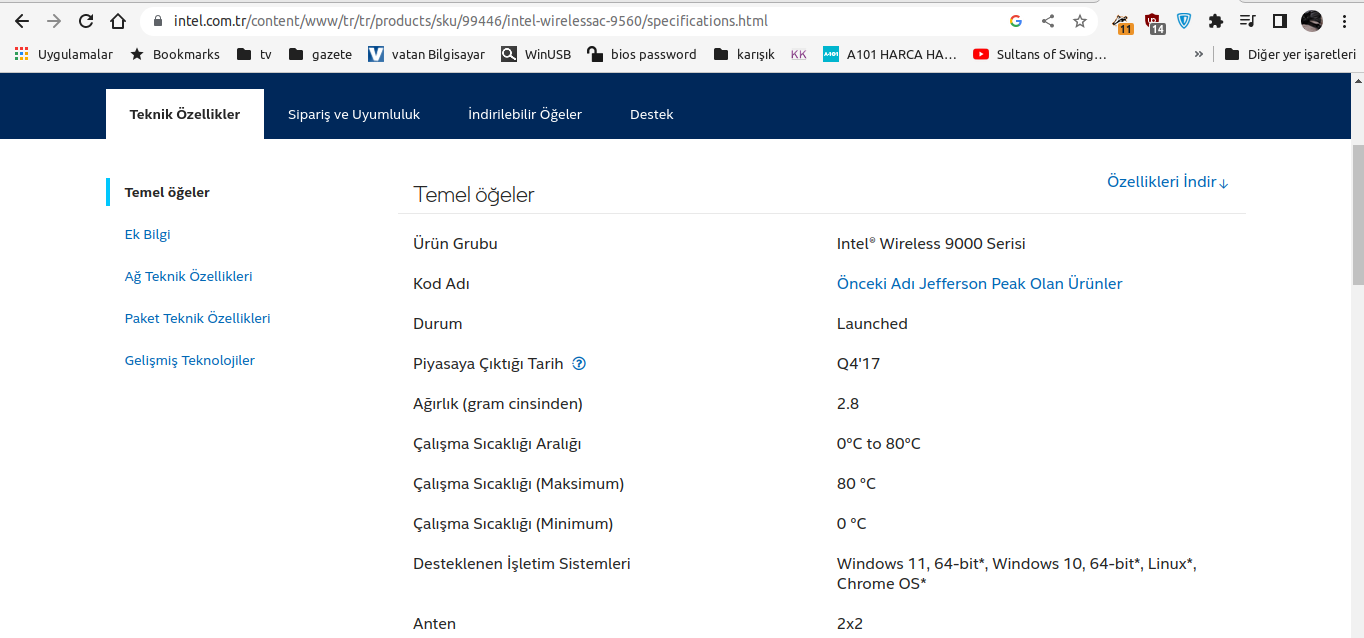Screen dimensions: 1364x638
Task: Click the browser forward arrow
Action: [54, 21]
